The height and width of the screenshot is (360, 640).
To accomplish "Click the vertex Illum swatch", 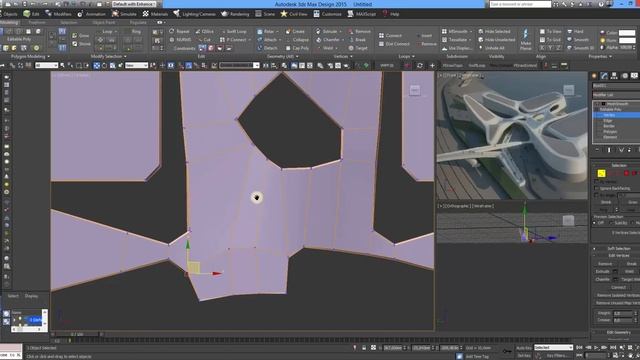I will coord(627,40).
